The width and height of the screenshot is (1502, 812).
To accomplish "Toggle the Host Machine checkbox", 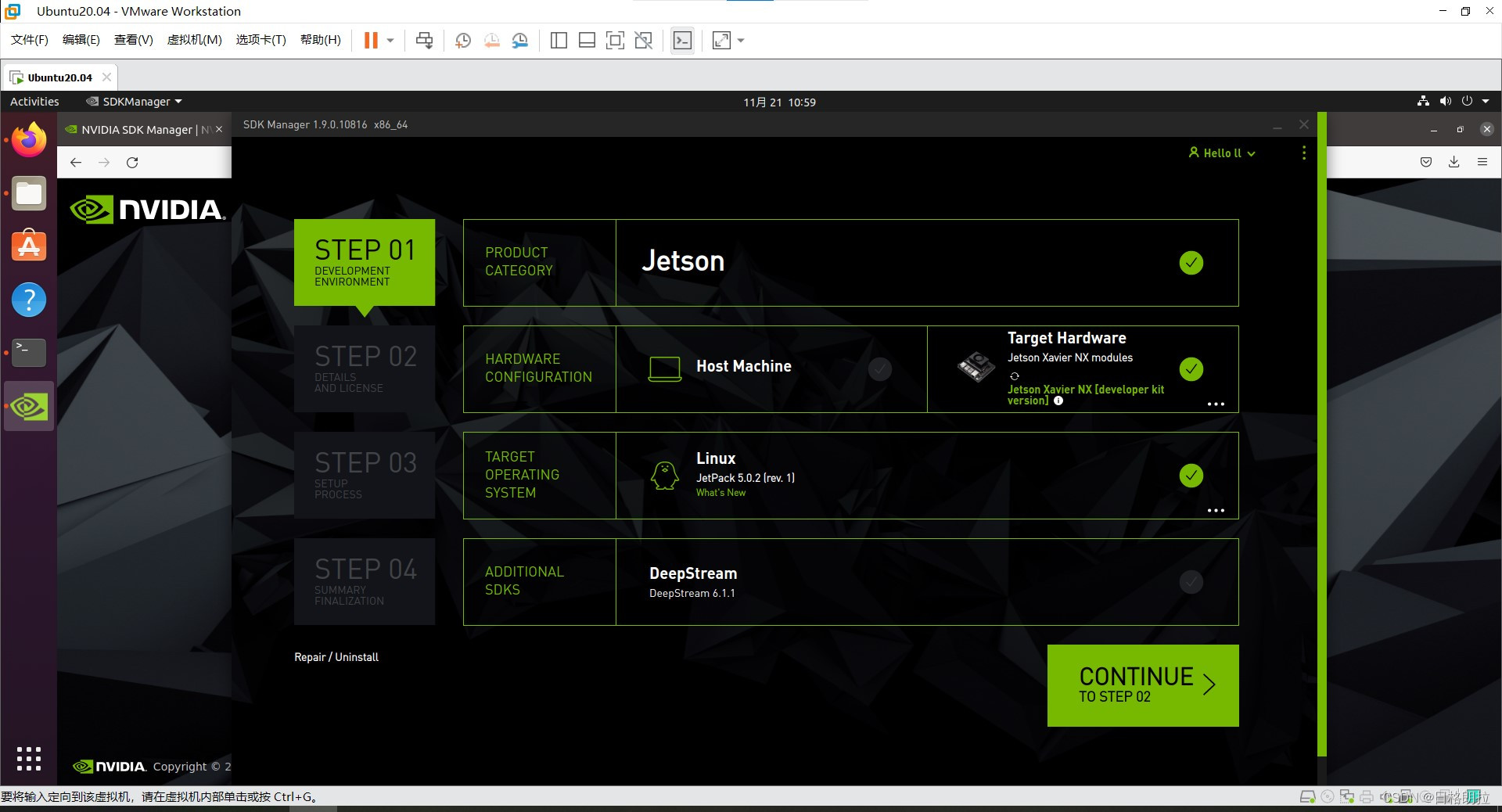I will click(x=880, y=369).
